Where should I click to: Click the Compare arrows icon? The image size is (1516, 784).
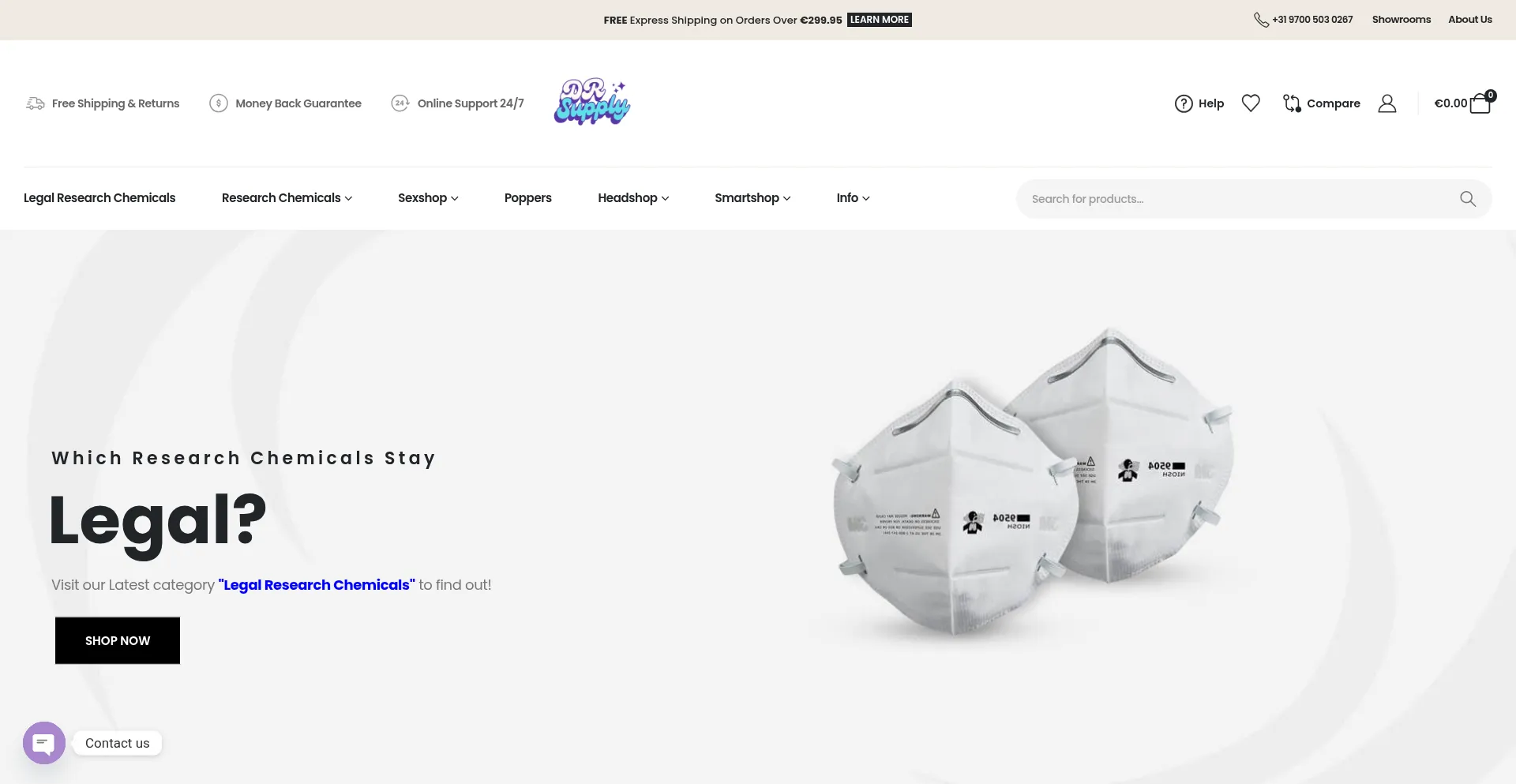[x=1292, y=103]
